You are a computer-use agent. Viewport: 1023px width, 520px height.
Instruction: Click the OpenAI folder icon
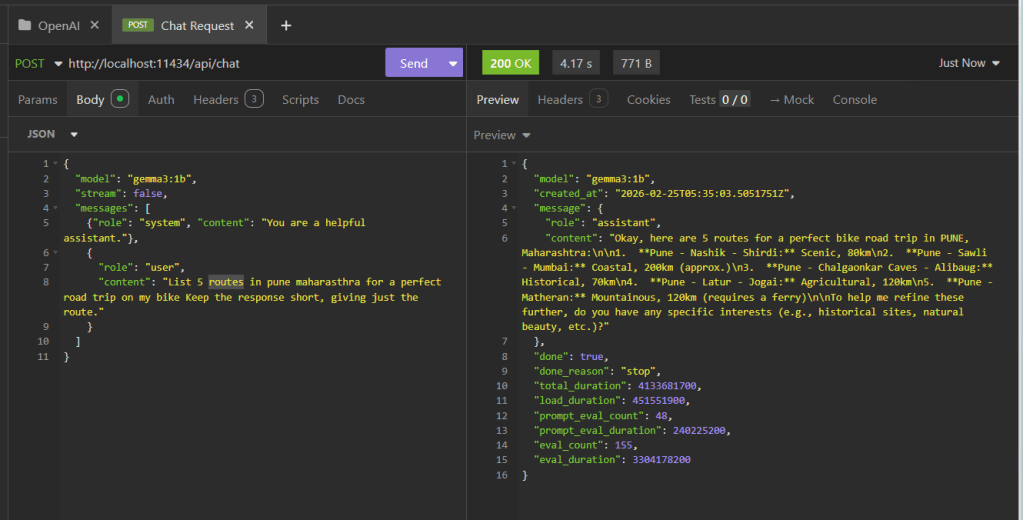pos(25,25)
